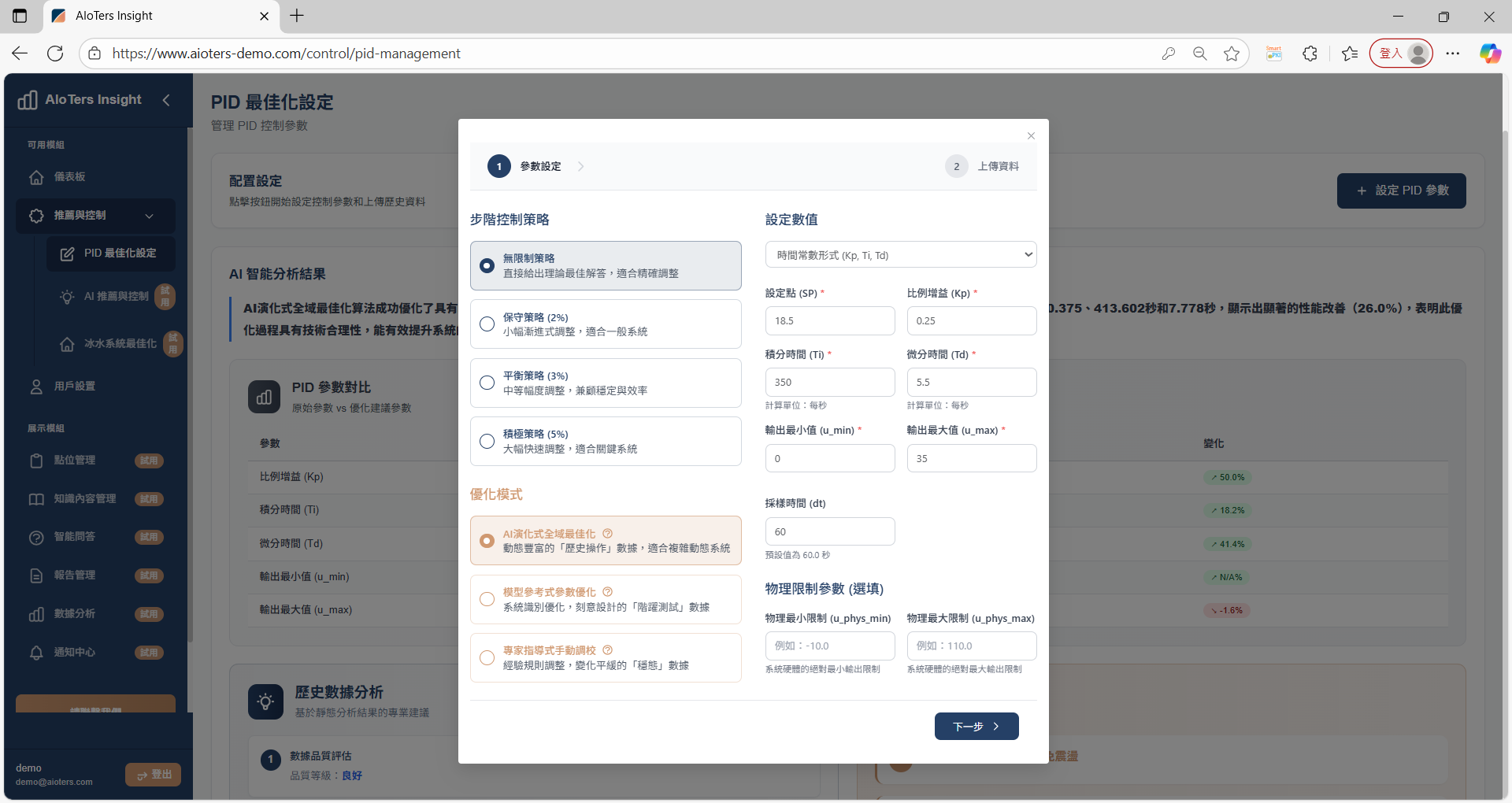This screenshot has width=1512, height=803.
Task: Click the AI 推薦與控制 lightbulb icon
Action: coord(66,298)
